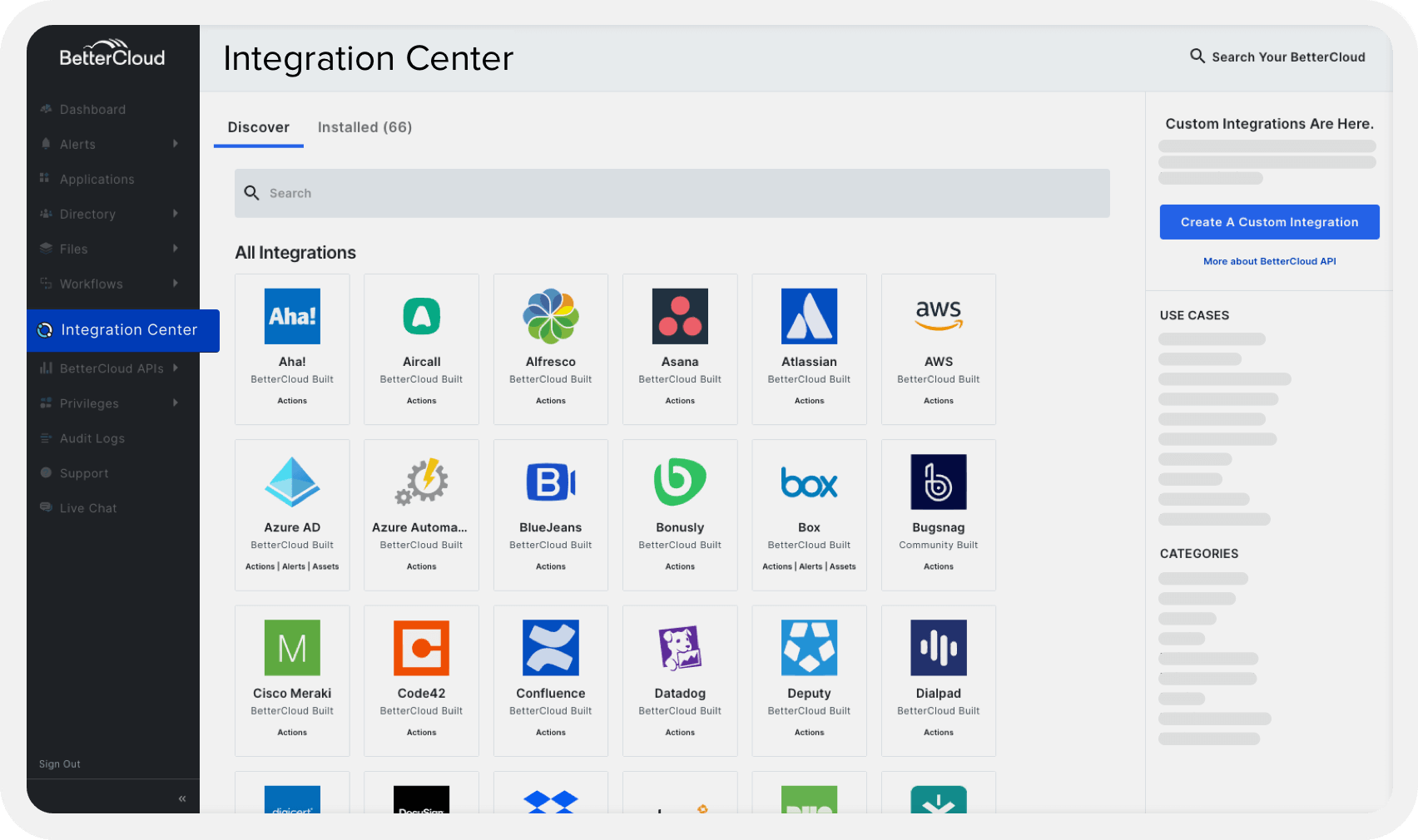This screenshot has height=840, width=1418.
Task: Expand the Alerts menu arrow
Action: 176,144
